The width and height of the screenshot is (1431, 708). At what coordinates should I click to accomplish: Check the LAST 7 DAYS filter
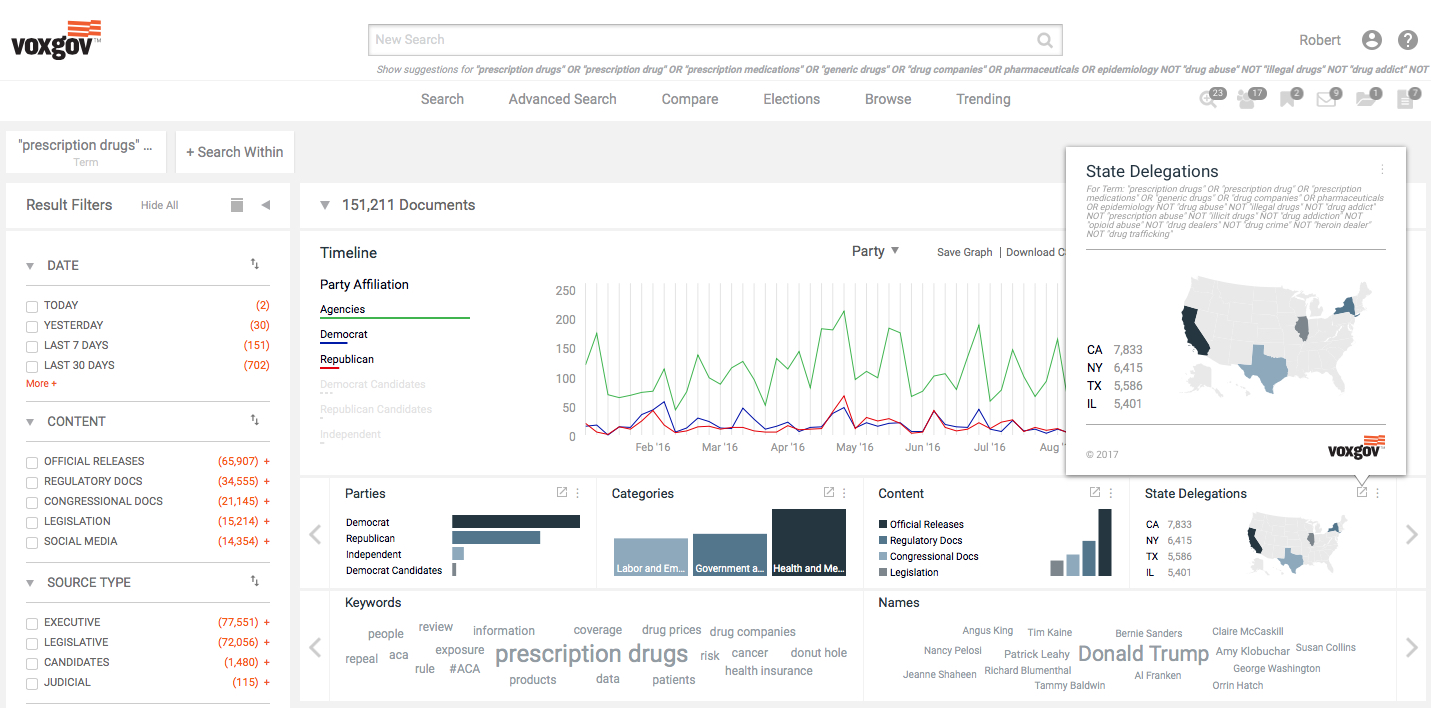(32, 346)
